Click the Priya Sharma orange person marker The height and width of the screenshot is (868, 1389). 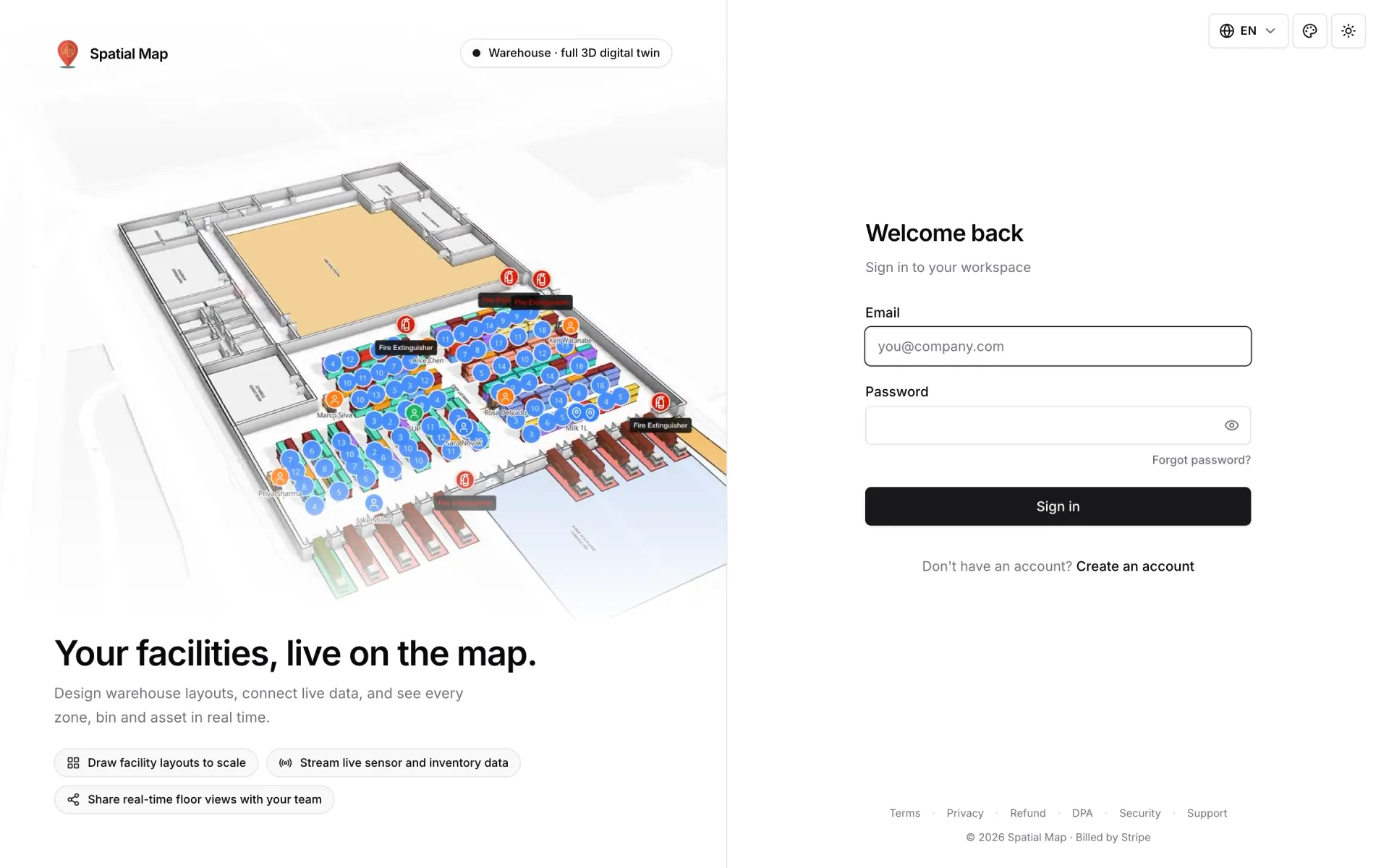click(279, 477)
